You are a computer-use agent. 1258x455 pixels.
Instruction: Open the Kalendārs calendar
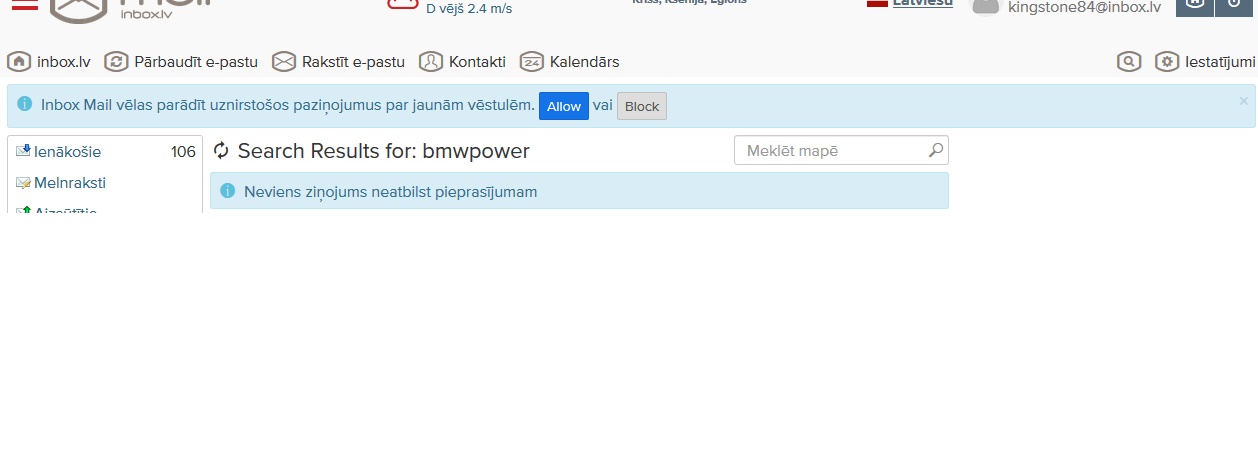[x=569, y=62]
